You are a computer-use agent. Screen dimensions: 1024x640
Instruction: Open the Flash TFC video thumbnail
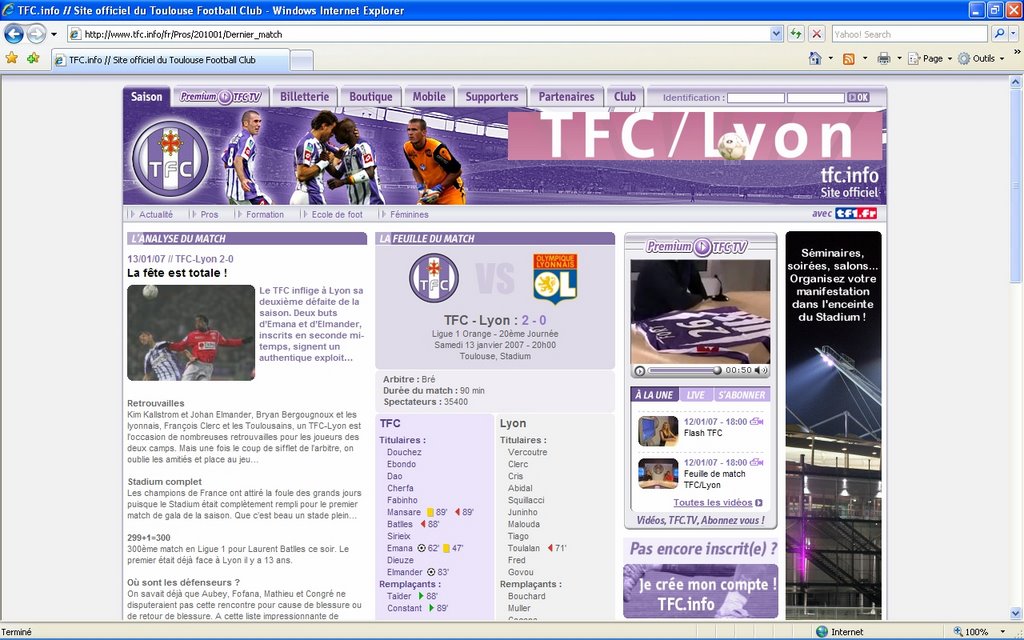click(x=658, y=431)
